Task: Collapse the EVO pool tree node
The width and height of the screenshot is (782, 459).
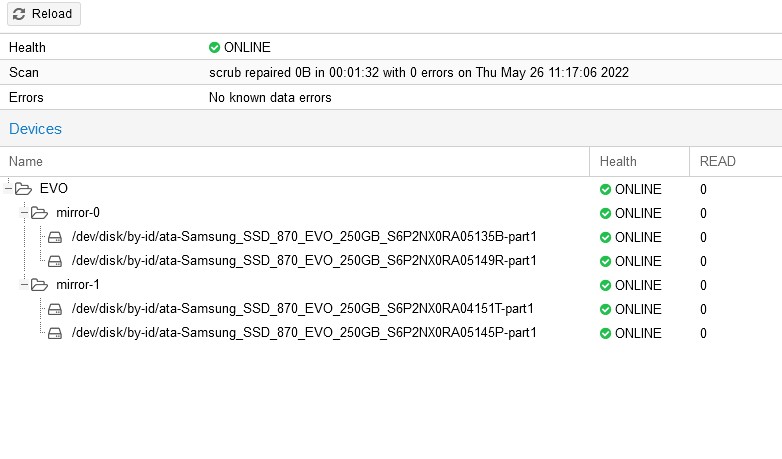Action: click(8, 189)
